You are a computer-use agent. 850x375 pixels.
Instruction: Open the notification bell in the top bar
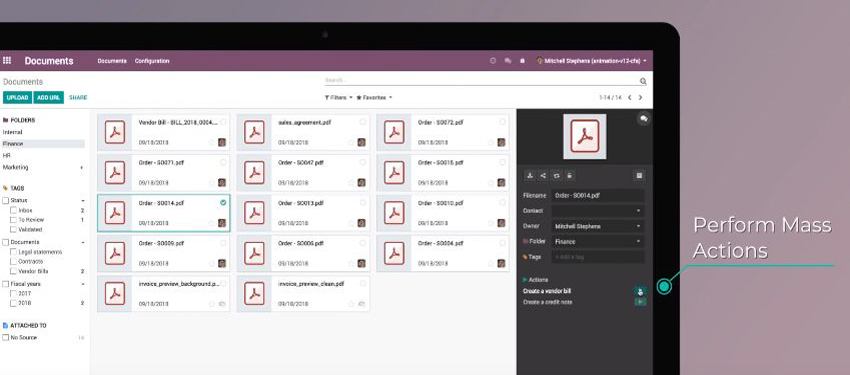coord(523,61)
